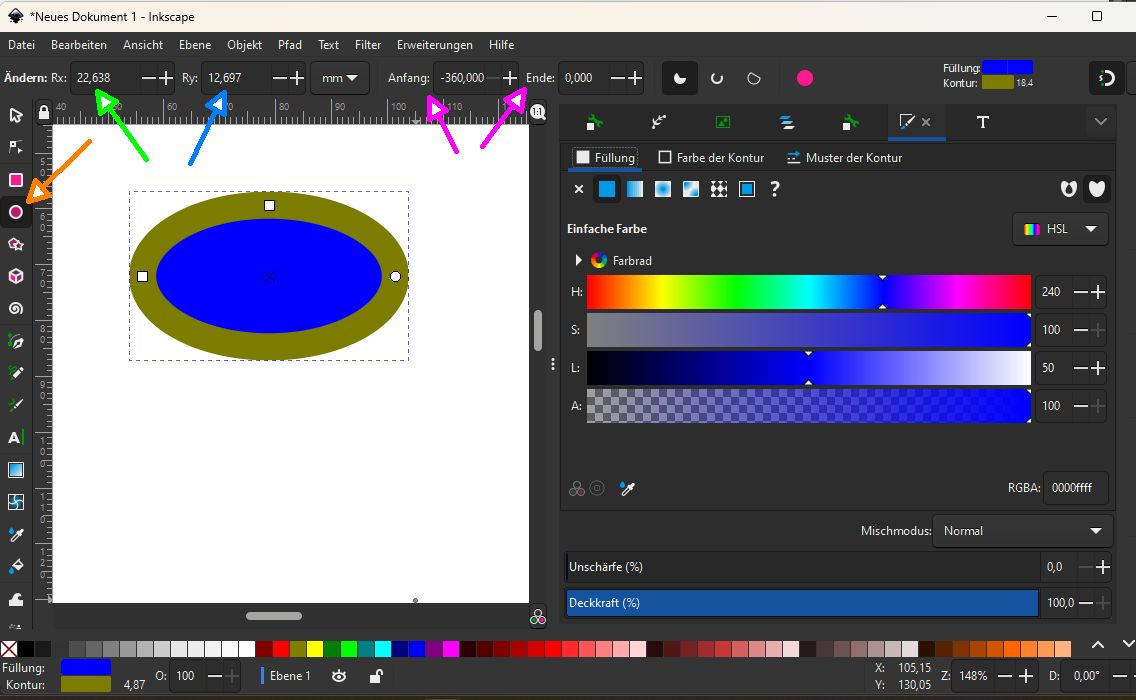The width and height of the screenshot is (1136, 700).
Task: Expand the Farbrad color wheel
Action: (x=578, y=260)
